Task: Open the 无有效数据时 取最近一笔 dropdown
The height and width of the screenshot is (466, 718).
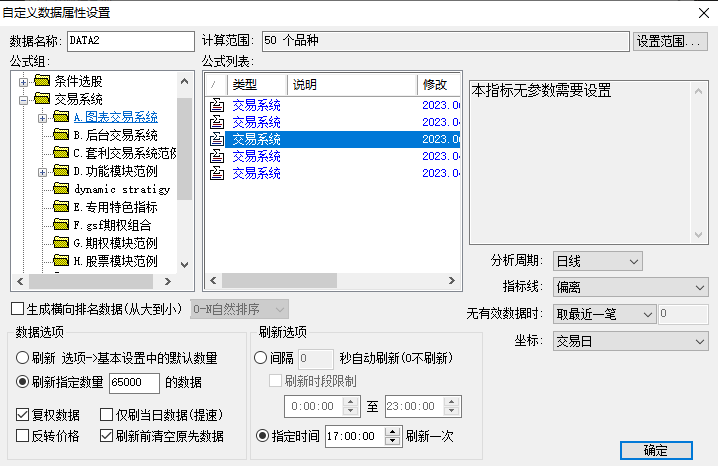Action: [604, 314]
